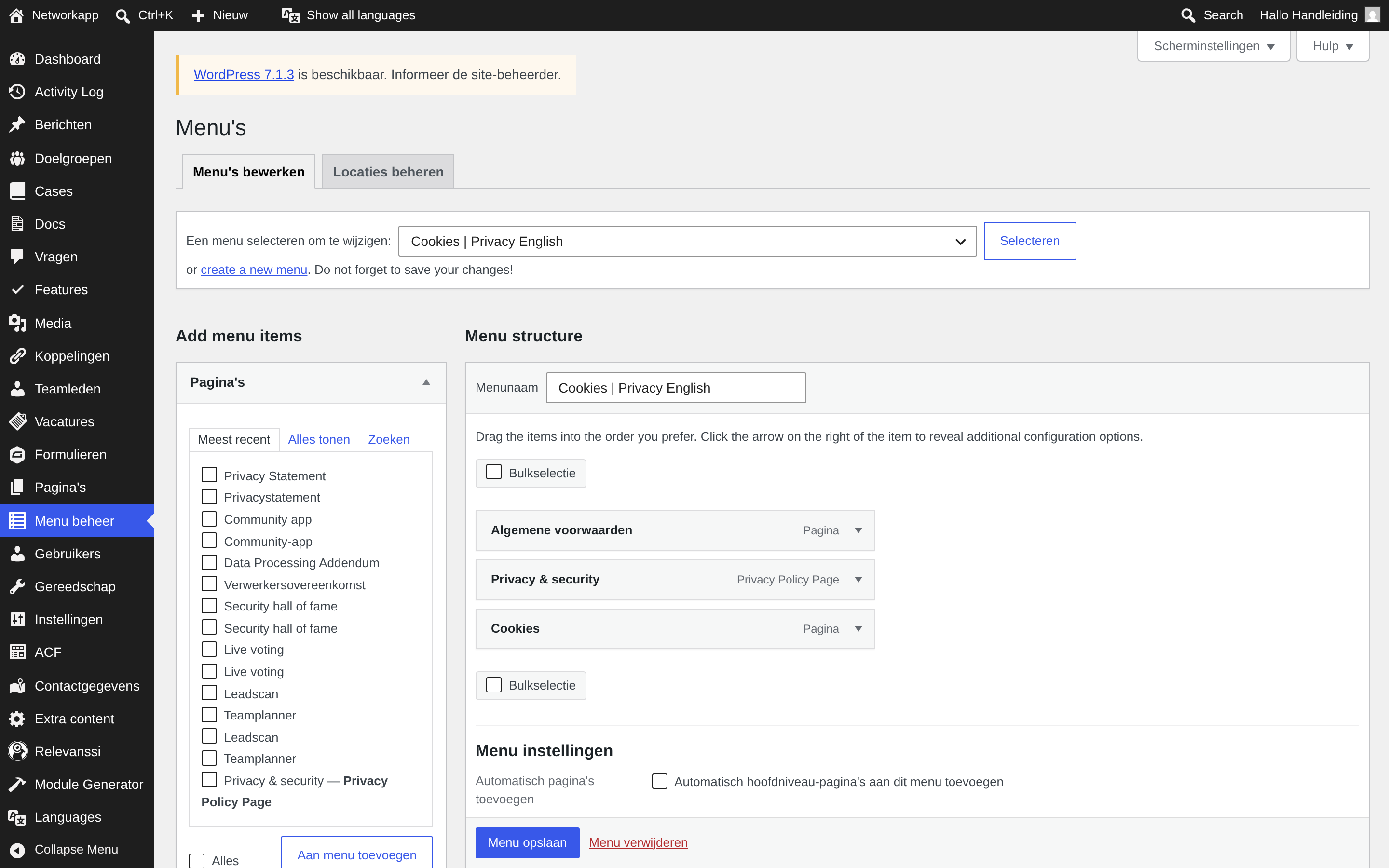Click the Languages translate icon in sidebar
The image size is (1389, 868).
(x=17, y=817)
